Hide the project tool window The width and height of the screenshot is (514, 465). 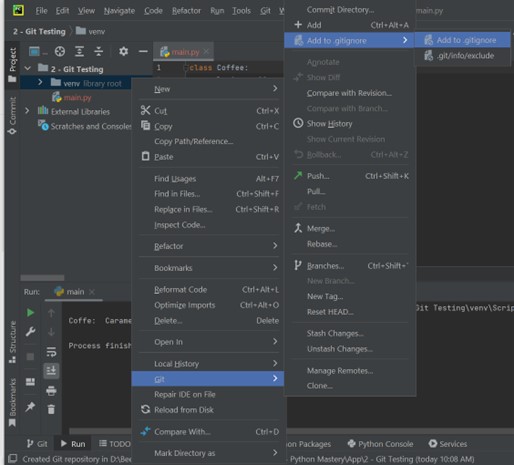(143, 51)
